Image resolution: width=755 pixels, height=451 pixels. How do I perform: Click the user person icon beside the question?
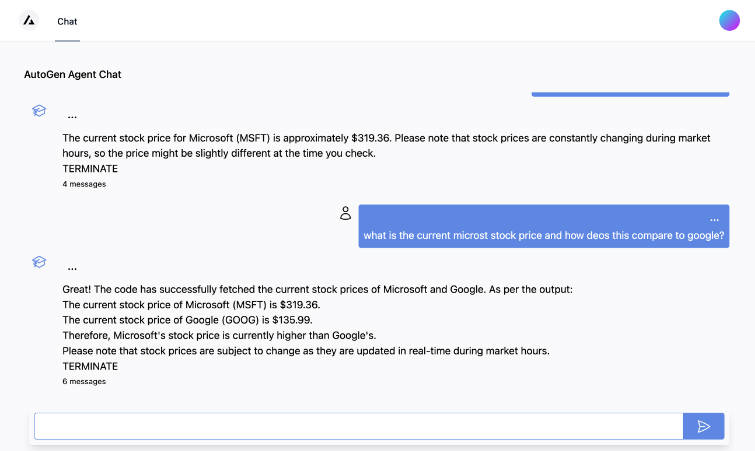click(345, 213)
